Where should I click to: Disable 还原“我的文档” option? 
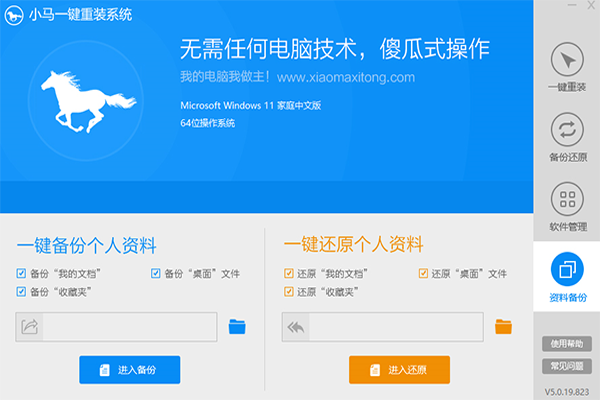289,273
